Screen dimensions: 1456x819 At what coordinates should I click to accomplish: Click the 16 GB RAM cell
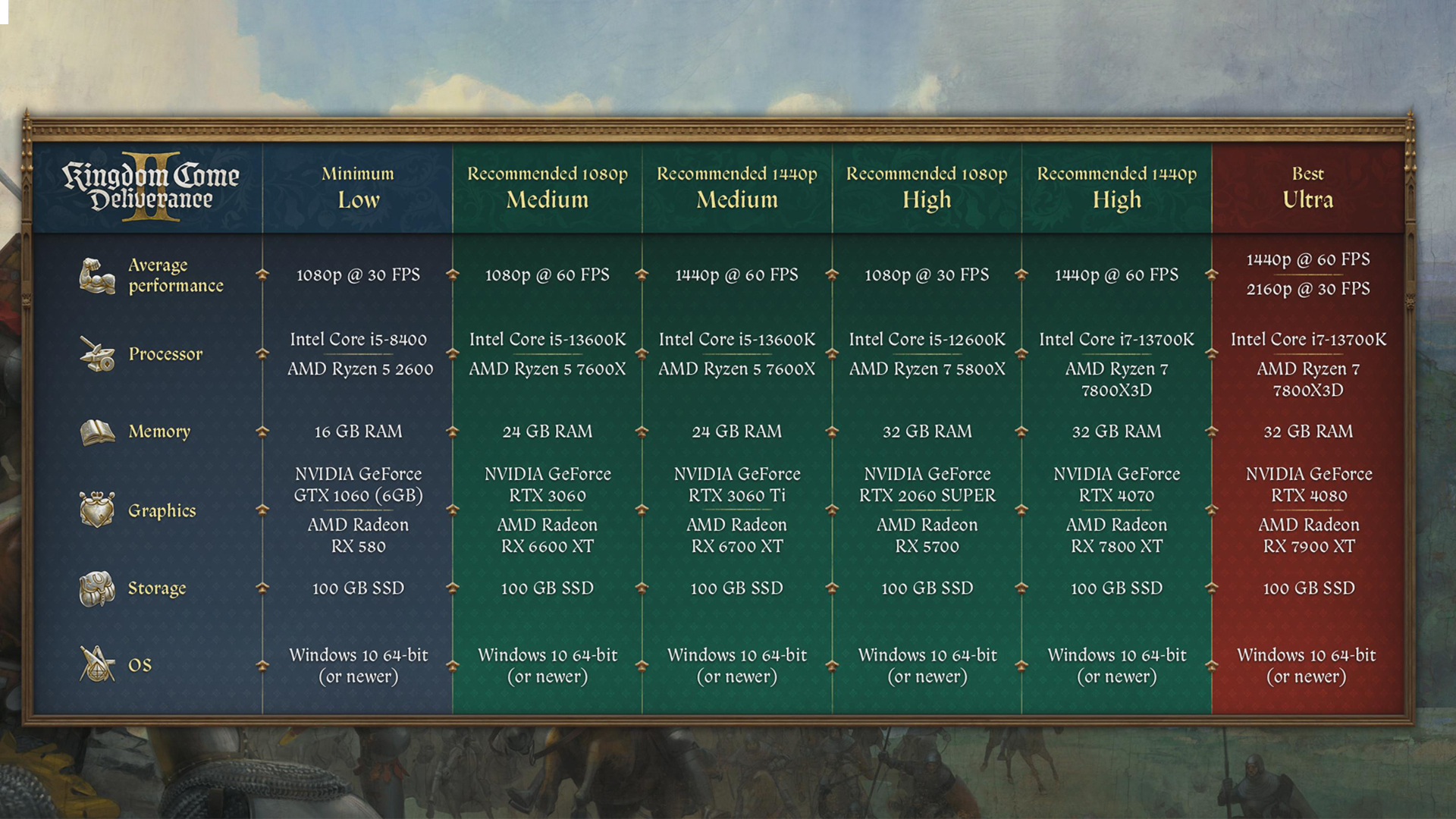click(x=358, y=431)
